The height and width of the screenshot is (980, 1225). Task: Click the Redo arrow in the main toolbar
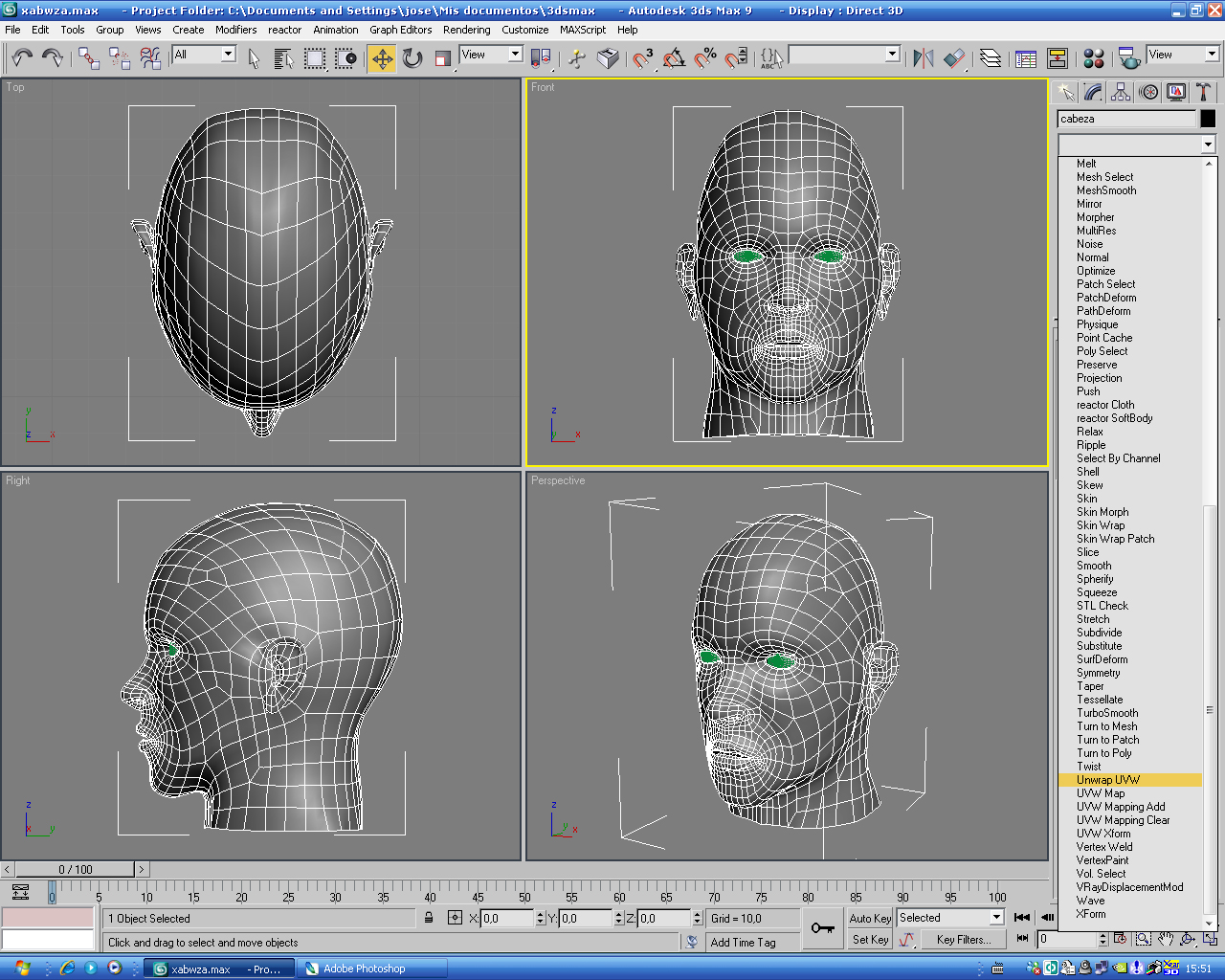(53, 57)
